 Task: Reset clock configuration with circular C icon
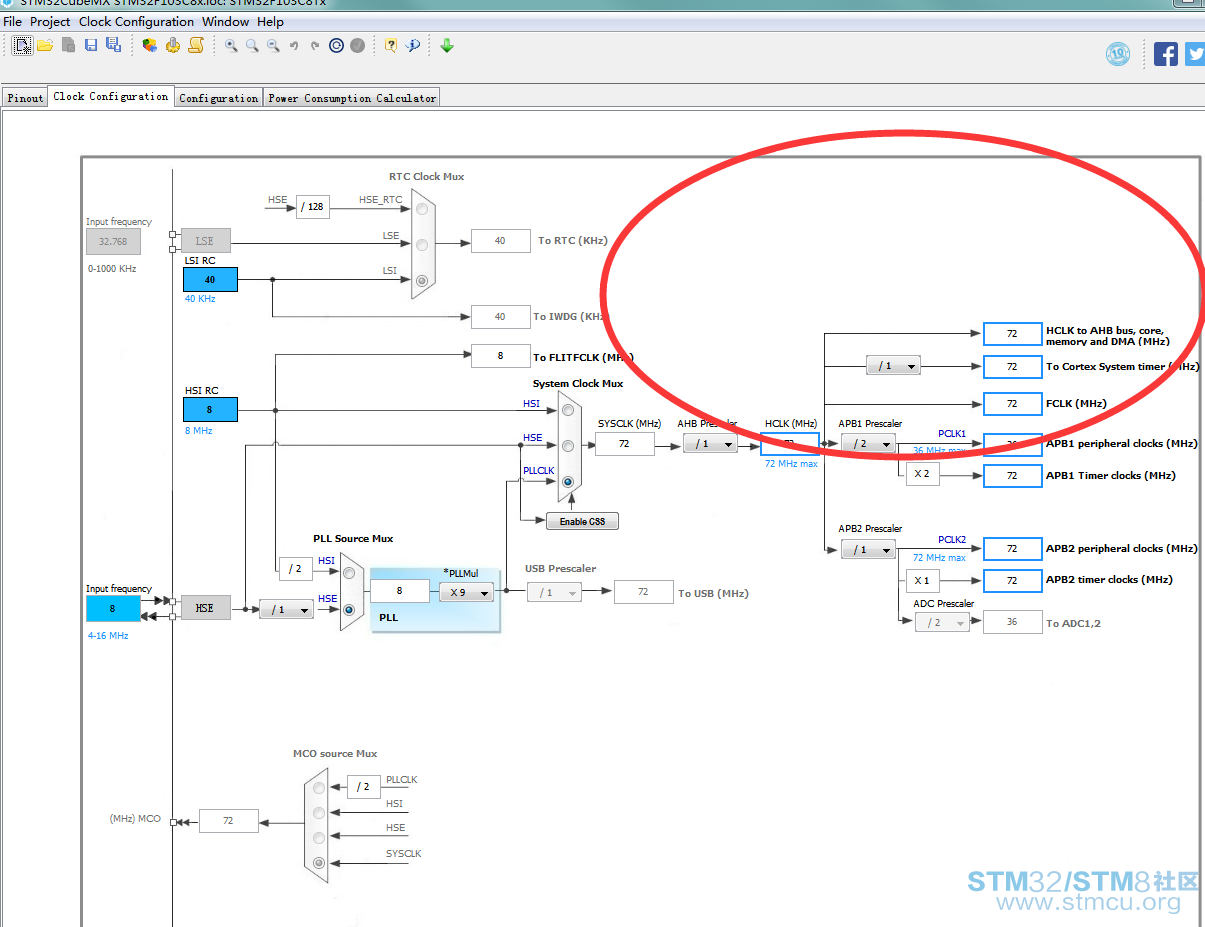(336, 45)
